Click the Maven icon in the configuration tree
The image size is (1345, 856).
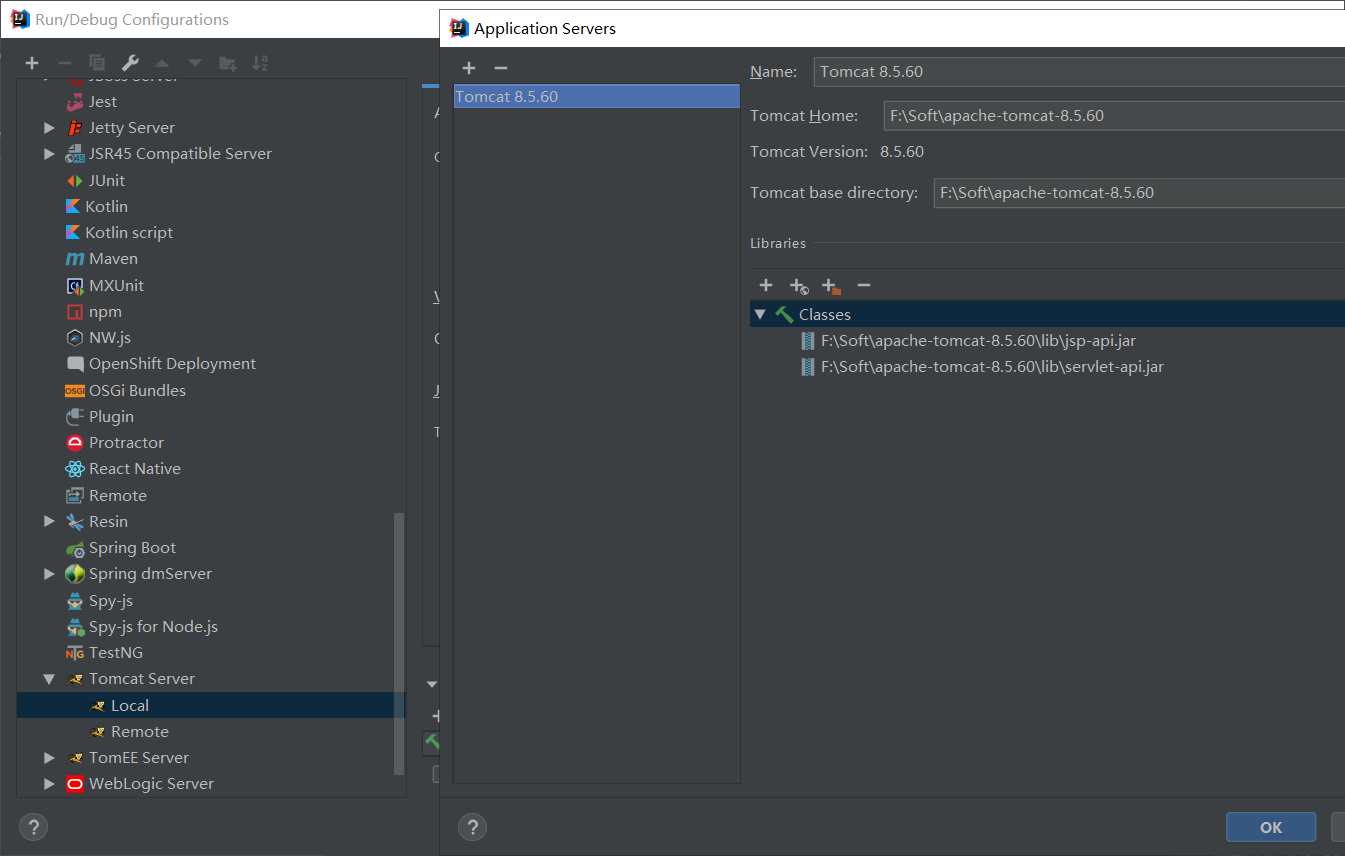tap(75, 258)
